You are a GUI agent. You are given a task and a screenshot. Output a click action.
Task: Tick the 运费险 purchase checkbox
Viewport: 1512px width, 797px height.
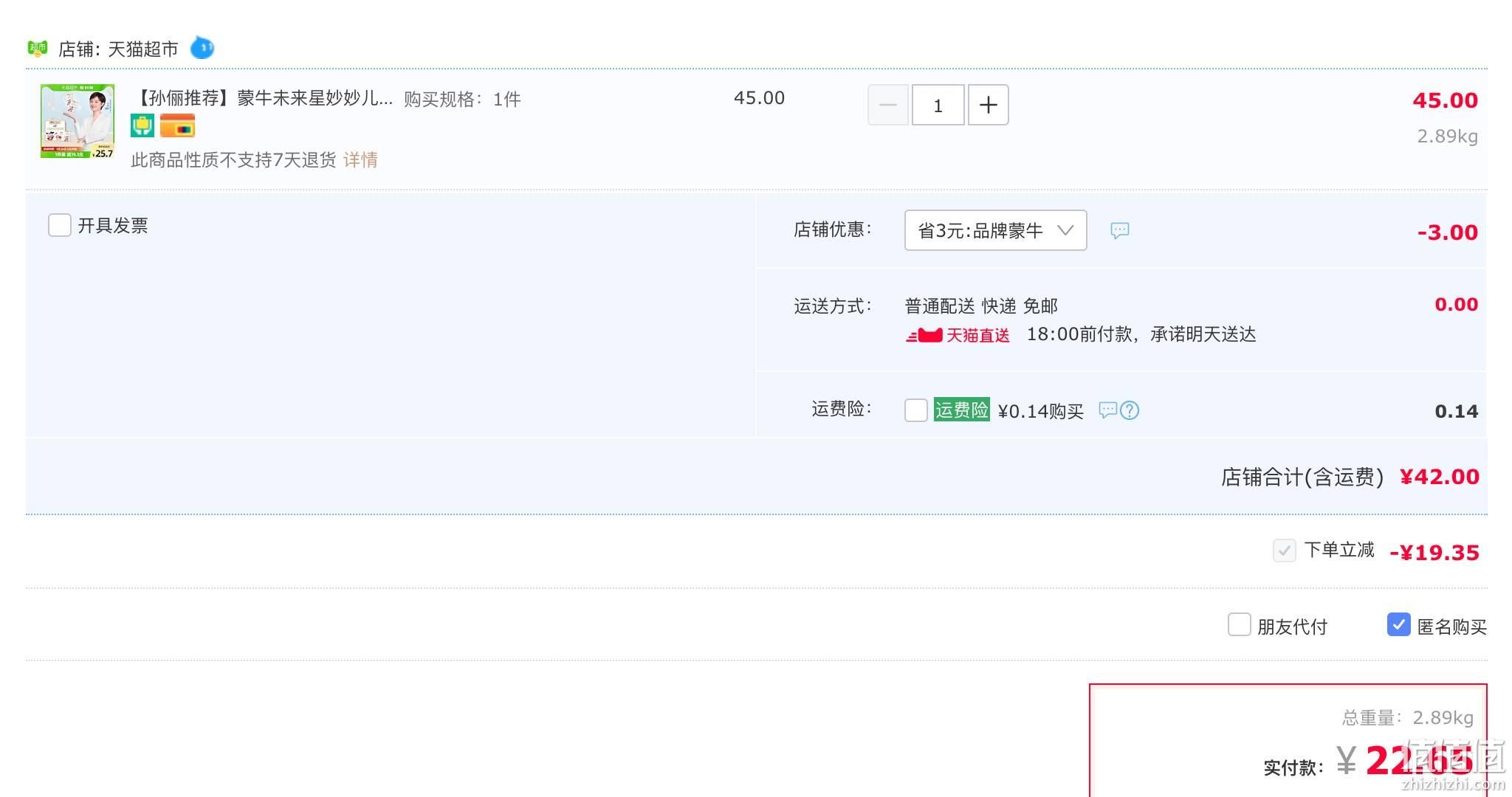916,410
